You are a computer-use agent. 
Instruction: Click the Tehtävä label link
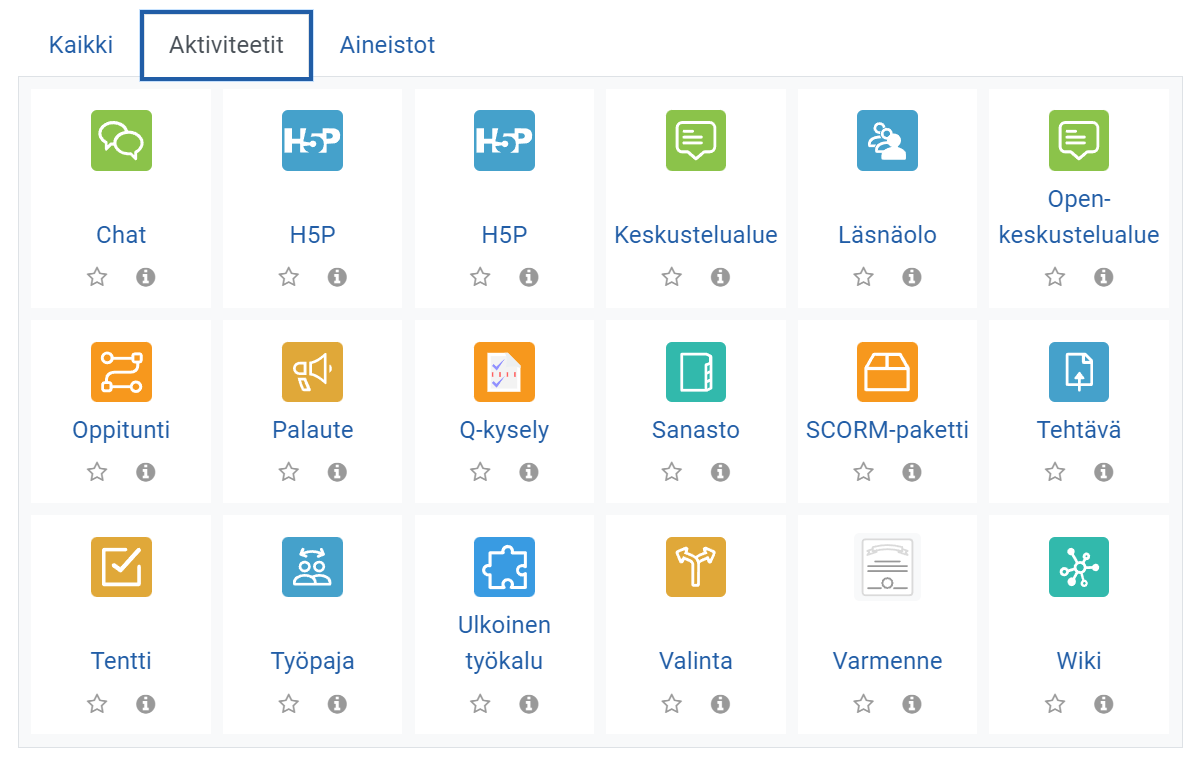click(1078, 430)
